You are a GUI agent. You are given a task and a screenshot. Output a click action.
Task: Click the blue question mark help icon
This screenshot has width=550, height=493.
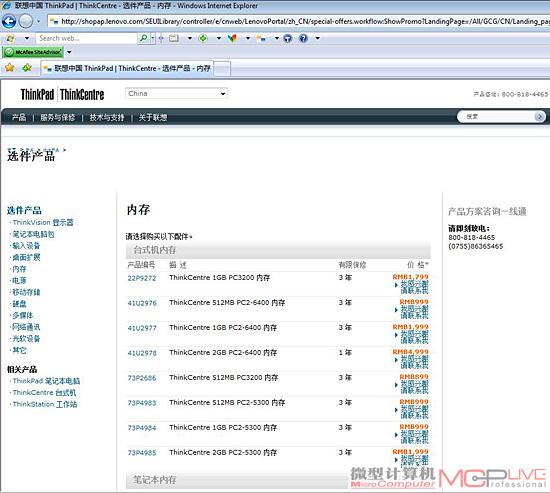pyautogui.click(x=303, y=38)
